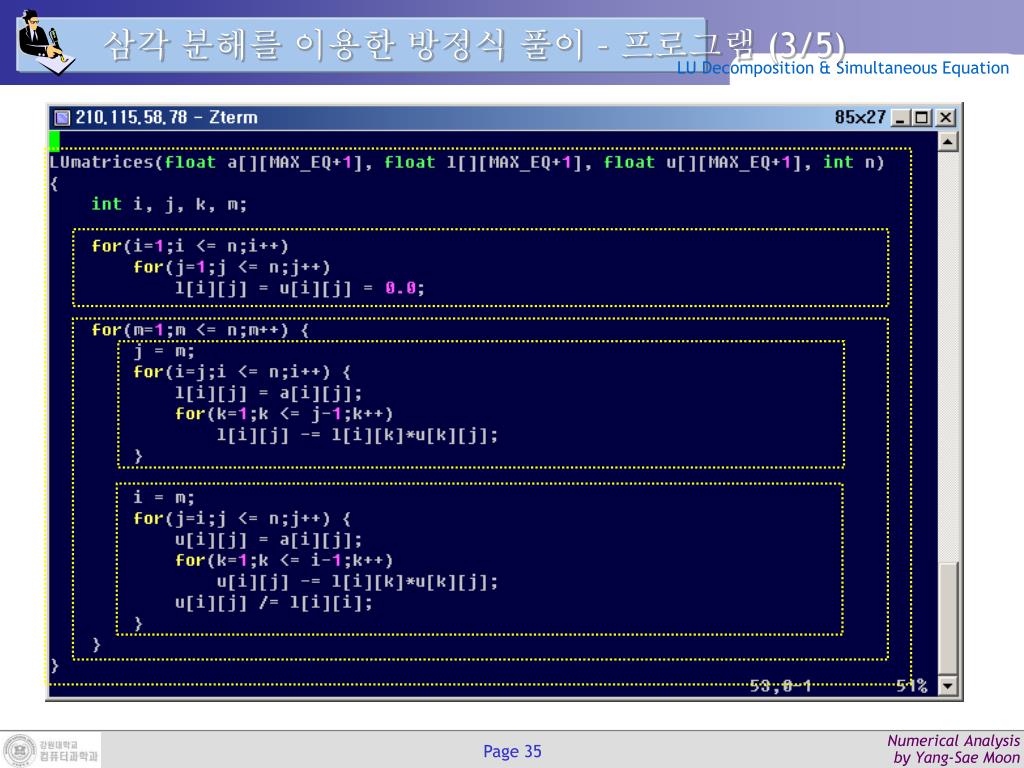This screenshot has width=1024, height=768.
Task: Click the line 'u[i][j] /= l[i][i];'
Action: tap(274, 602)
